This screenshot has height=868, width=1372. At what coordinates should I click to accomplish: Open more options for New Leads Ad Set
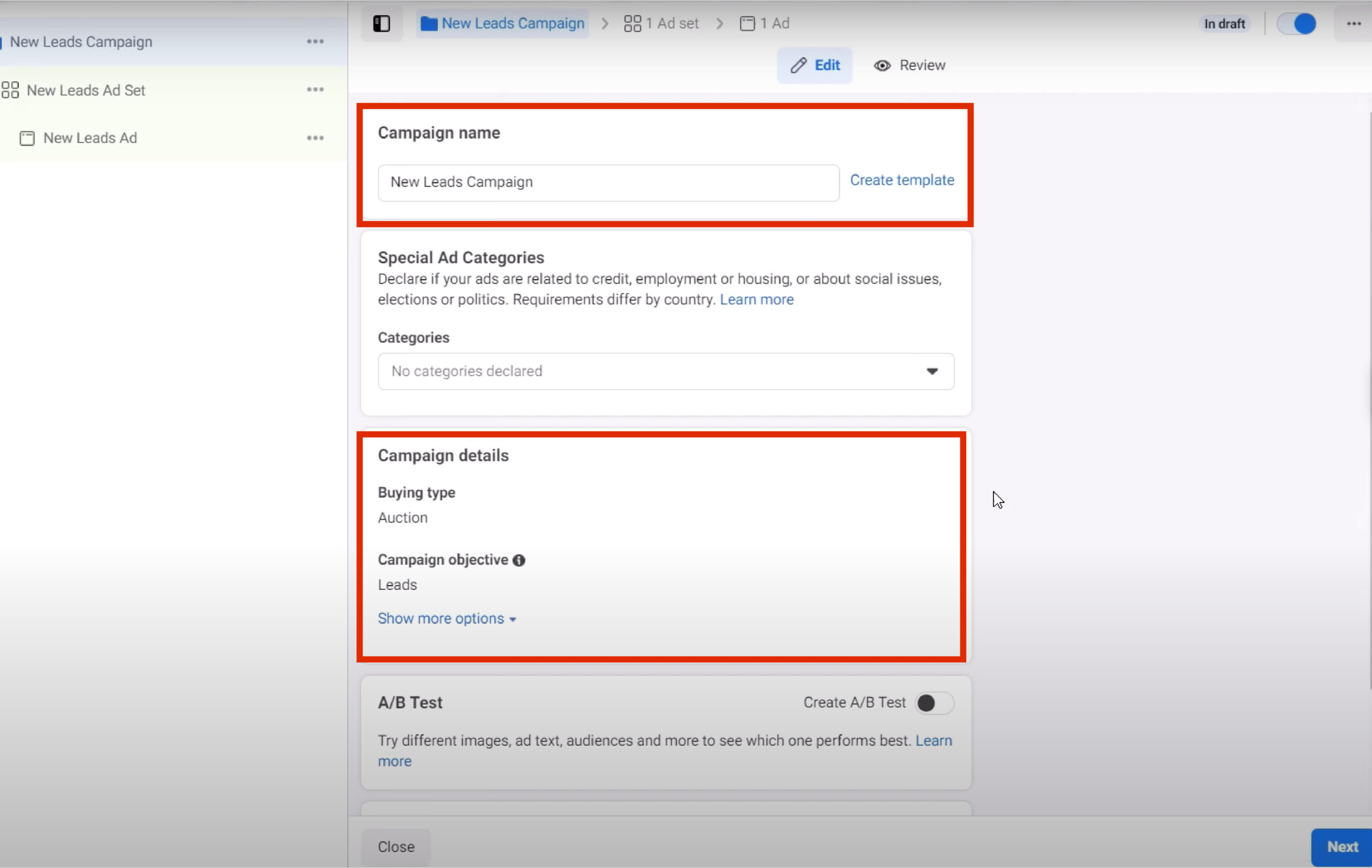click(315, 90)
